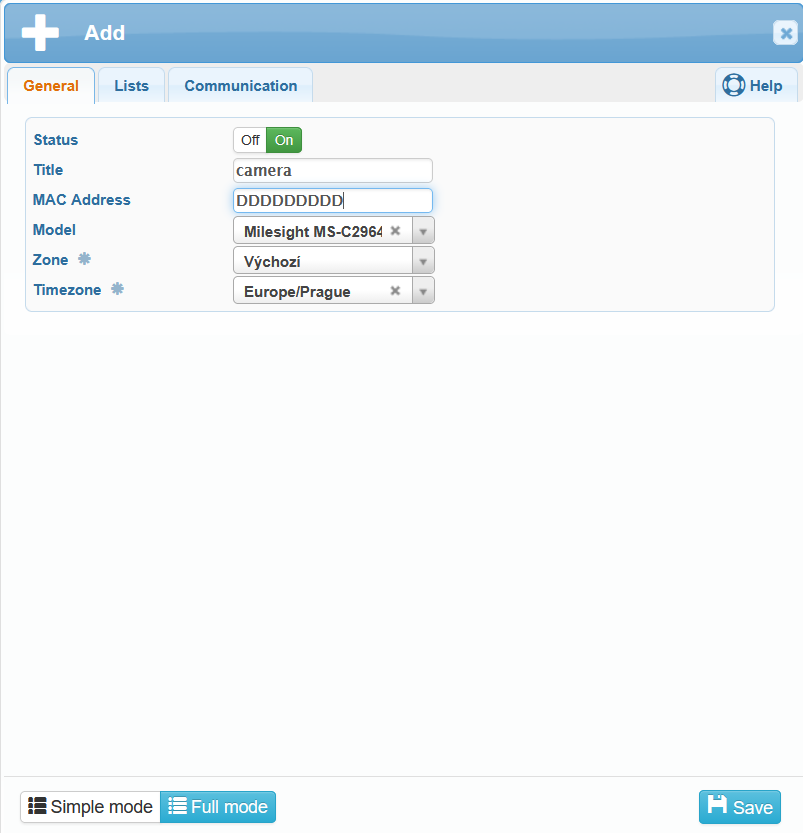Viewport: 803px width, 833px height.
Task: Open the Lists tab
Action: pos(131,86)
